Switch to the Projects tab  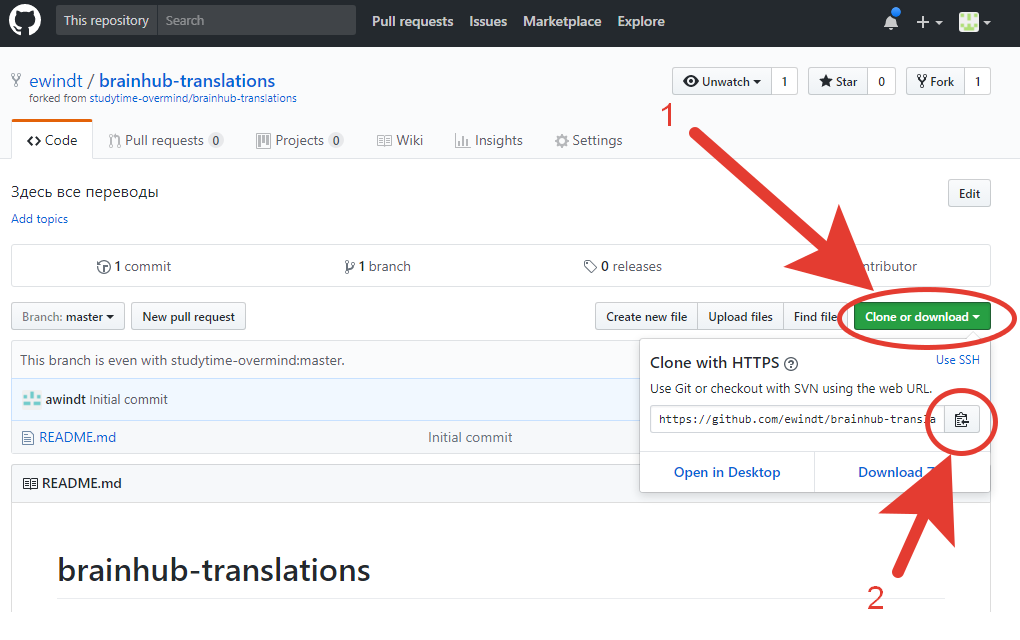click(299, 140)
